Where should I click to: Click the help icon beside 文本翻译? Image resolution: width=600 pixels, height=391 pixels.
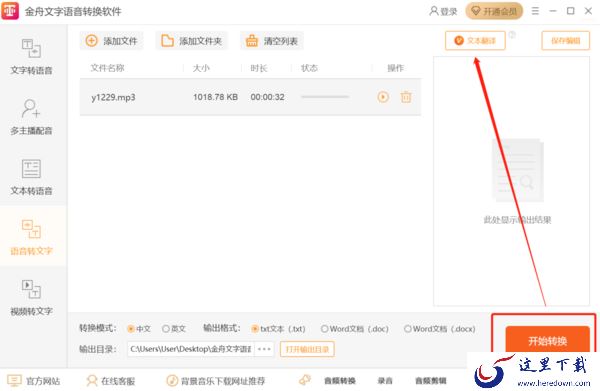pos(512,34)
